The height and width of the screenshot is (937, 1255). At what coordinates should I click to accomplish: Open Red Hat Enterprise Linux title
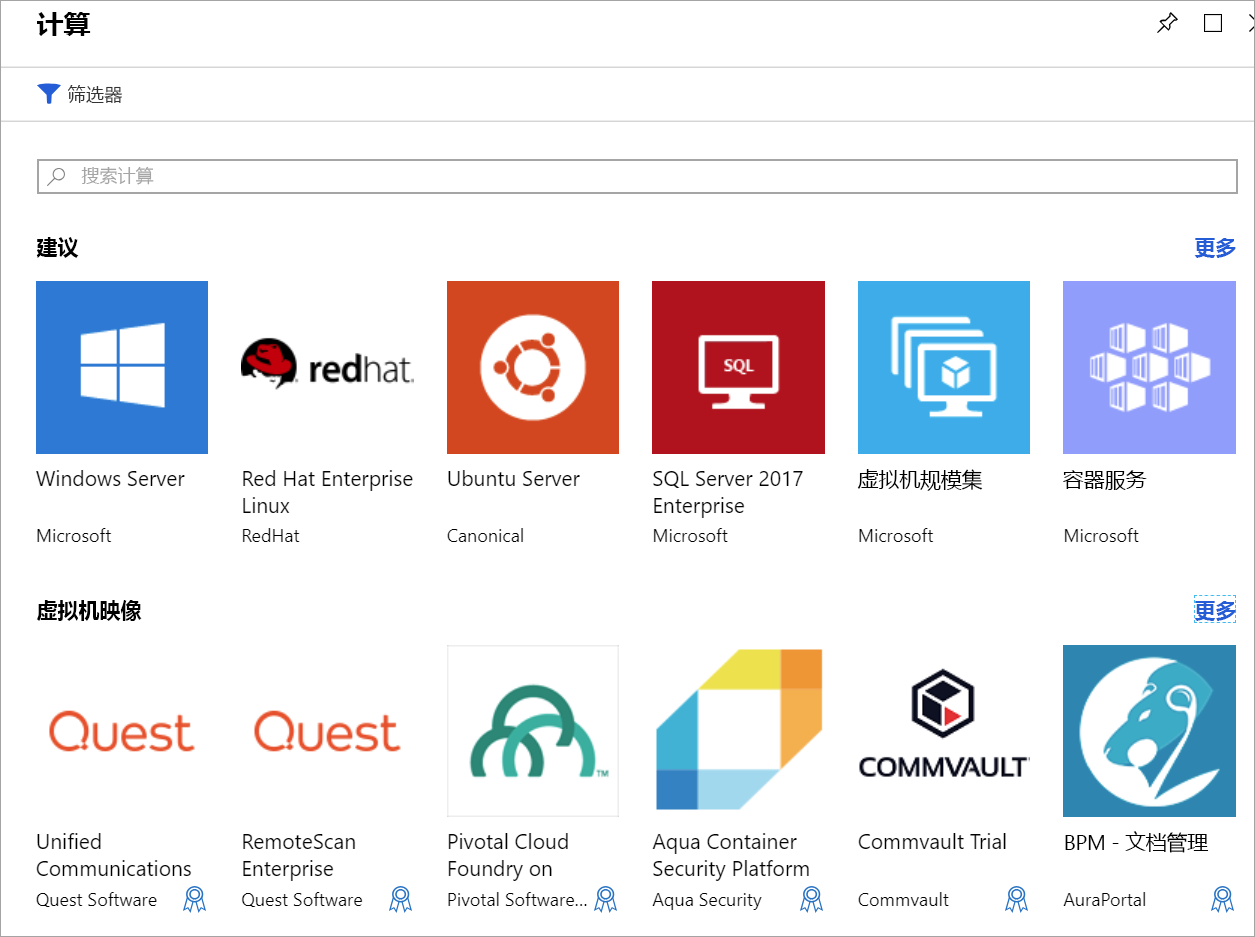[x=327, y=492]
